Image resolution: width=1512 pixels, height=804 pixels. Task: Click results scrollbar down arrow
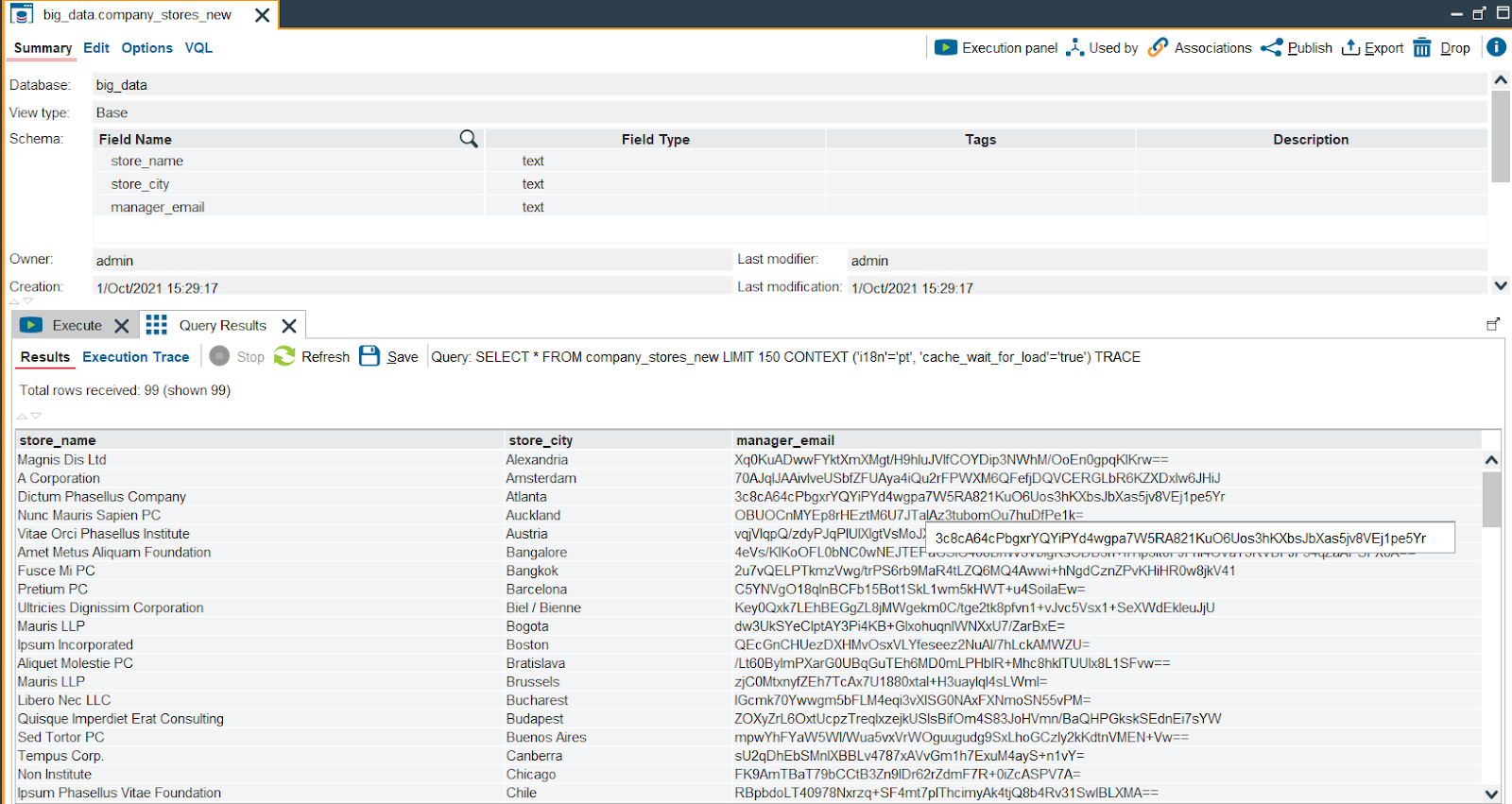1491,794
